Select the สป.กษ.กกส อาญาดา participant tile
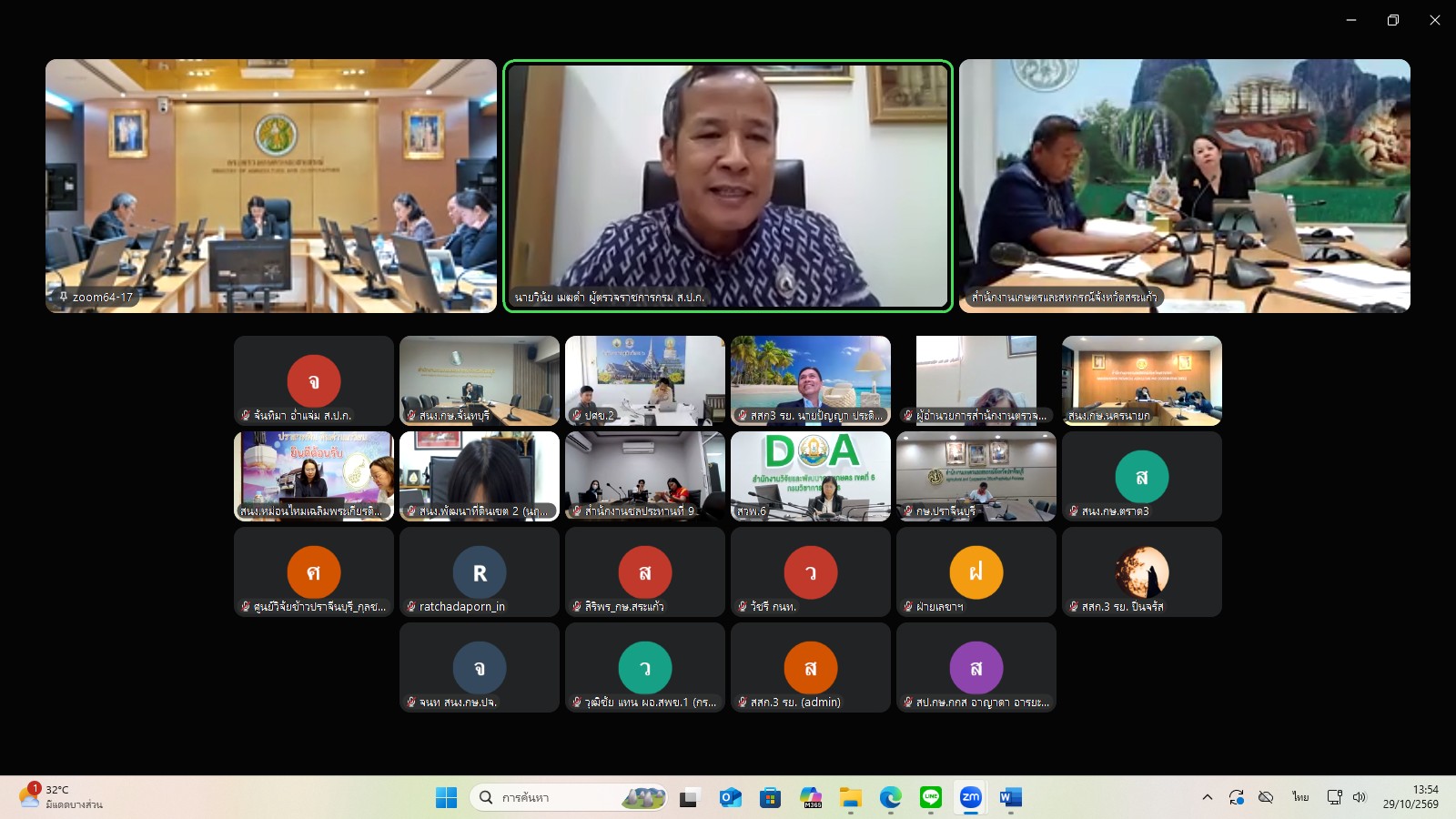This screenshot has width=1456, height=819. (x=976, y=667)
